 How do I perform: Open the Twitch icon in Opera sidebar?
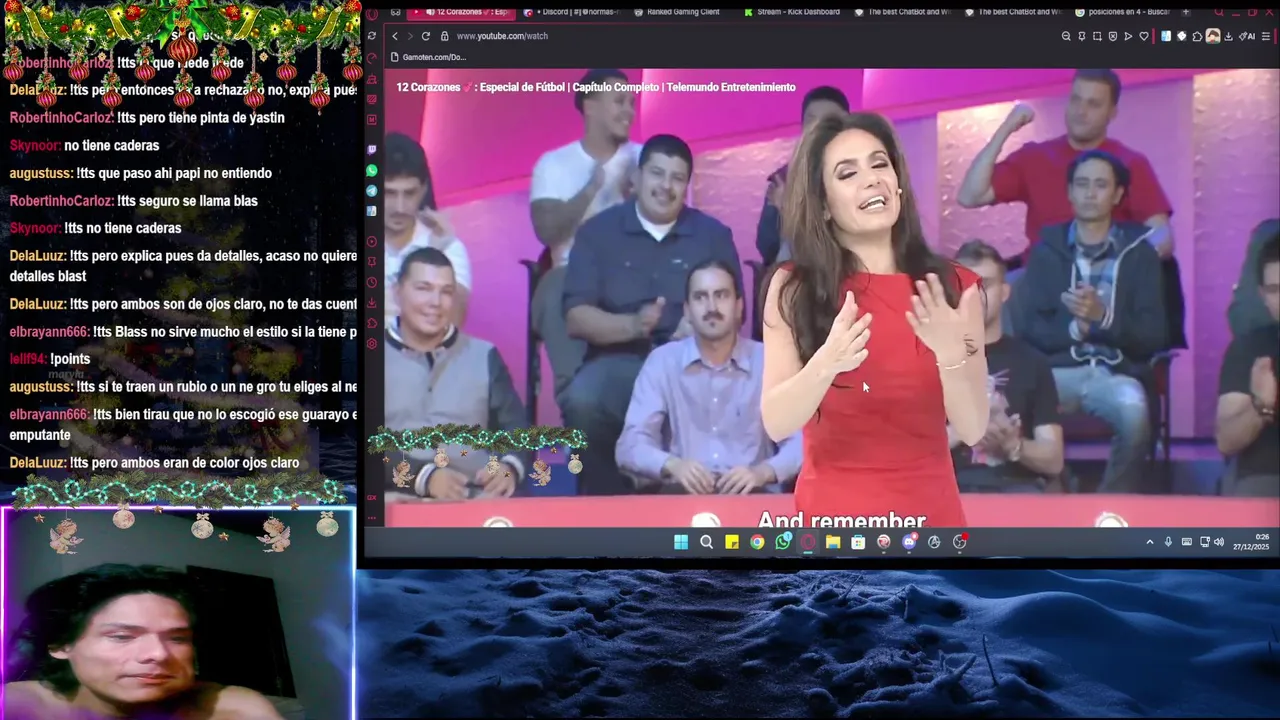pos(371,149)
